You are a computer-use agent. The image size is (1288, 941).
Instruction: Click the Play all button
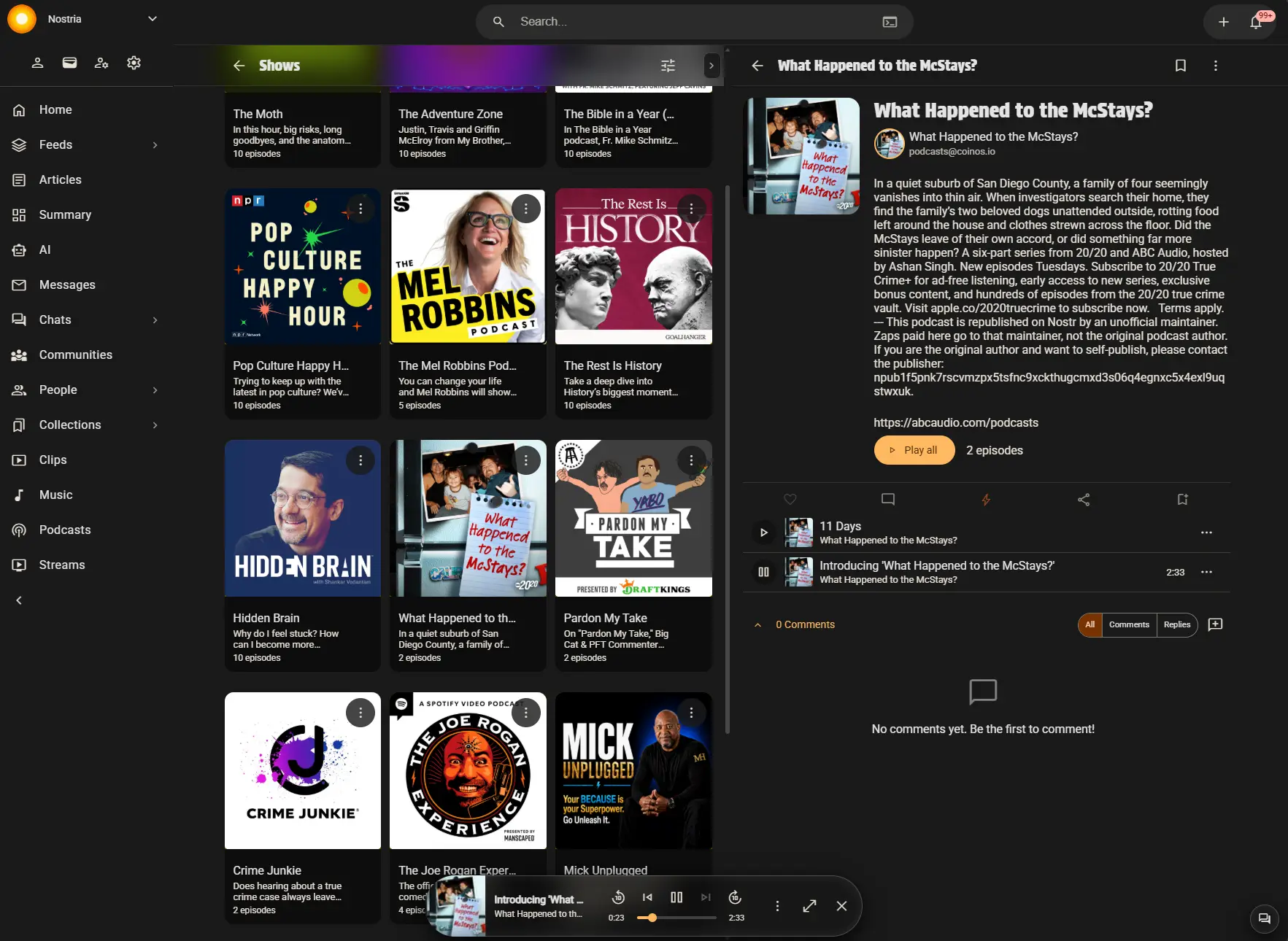(914, 450)
